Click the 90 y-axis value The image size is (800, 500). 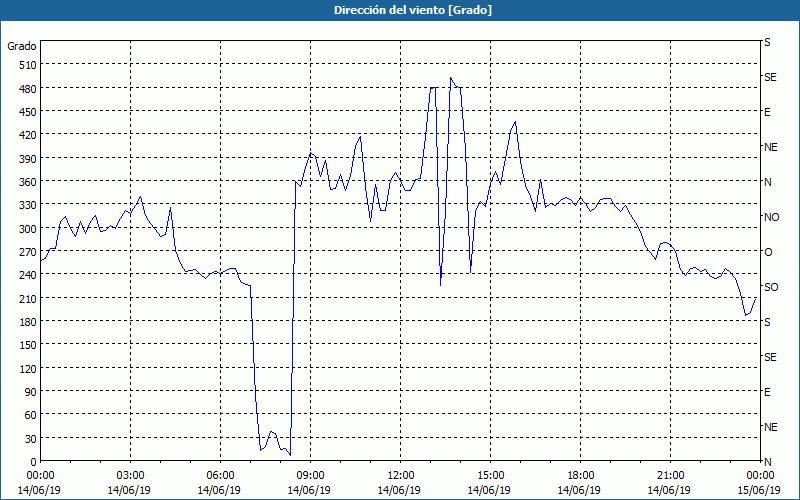[x=31, y=392]
